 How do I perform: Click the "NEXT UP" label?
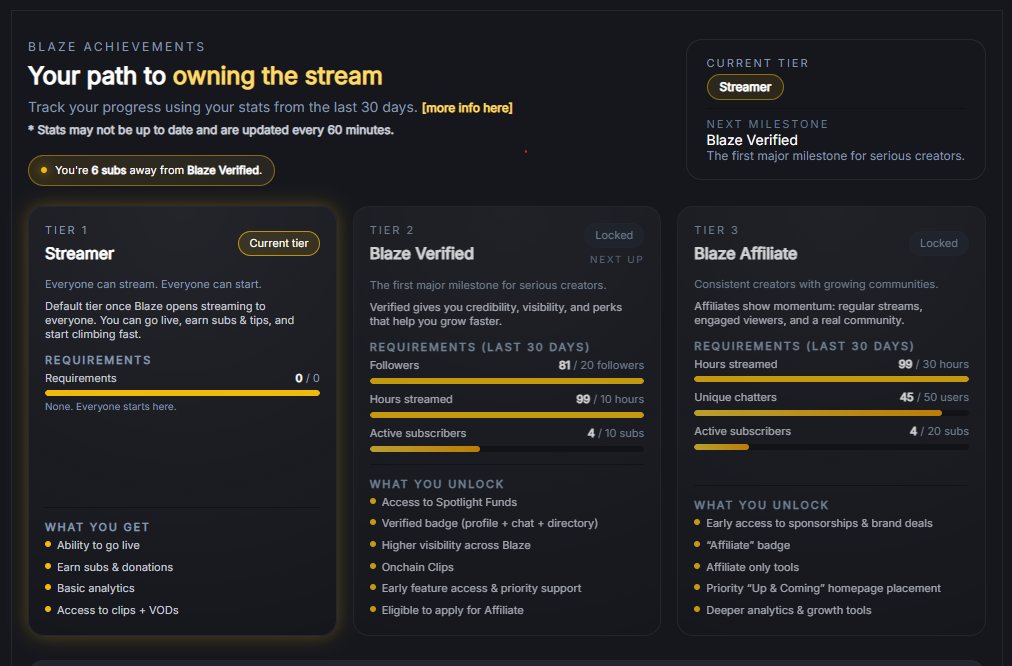(616, 259)
